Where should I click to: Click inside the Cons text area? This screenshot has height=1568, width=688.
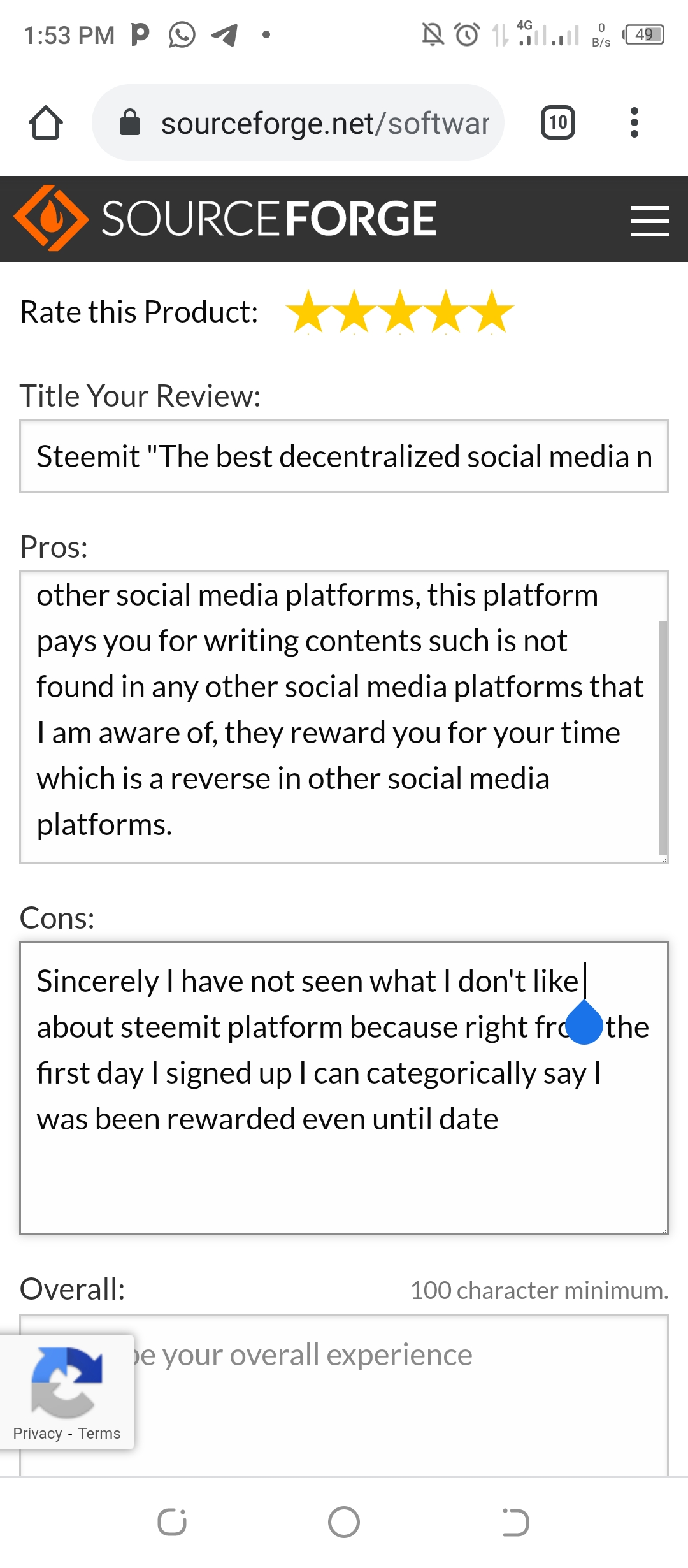(344, 1088)
